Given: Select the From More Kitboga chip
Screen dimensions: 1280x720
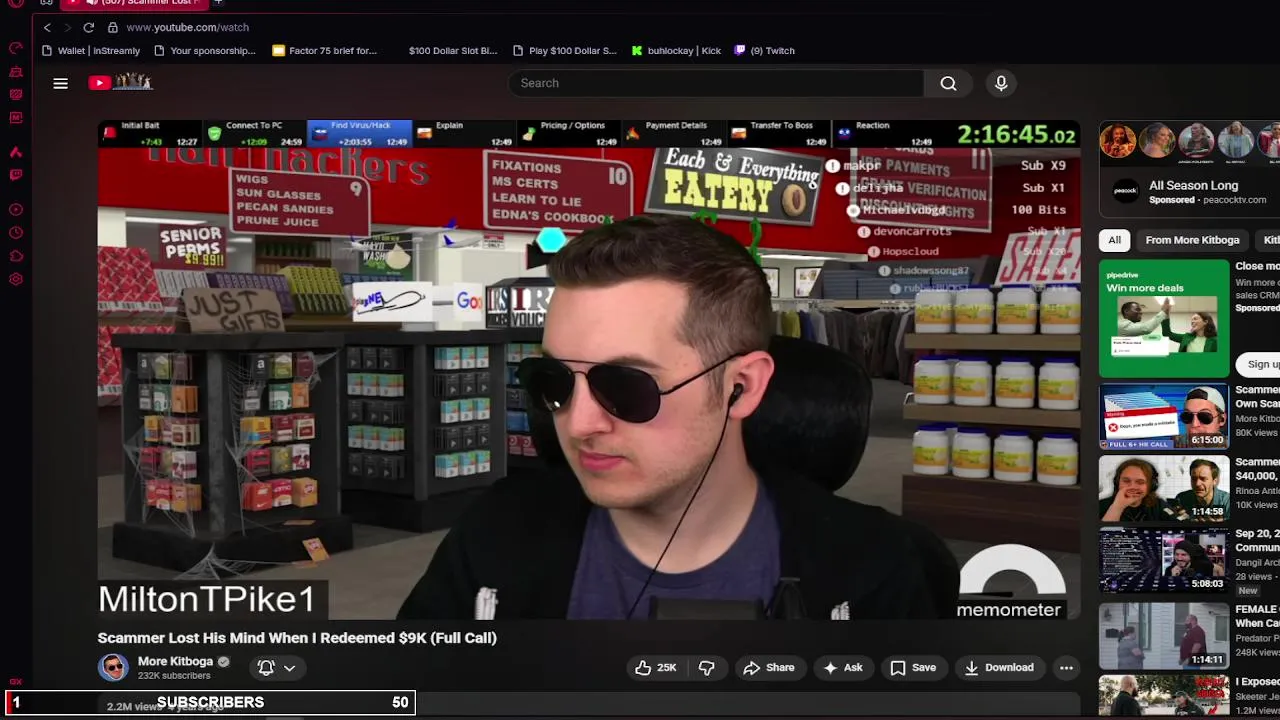Looking at the screenshot, I should (x=1192, y=240).
